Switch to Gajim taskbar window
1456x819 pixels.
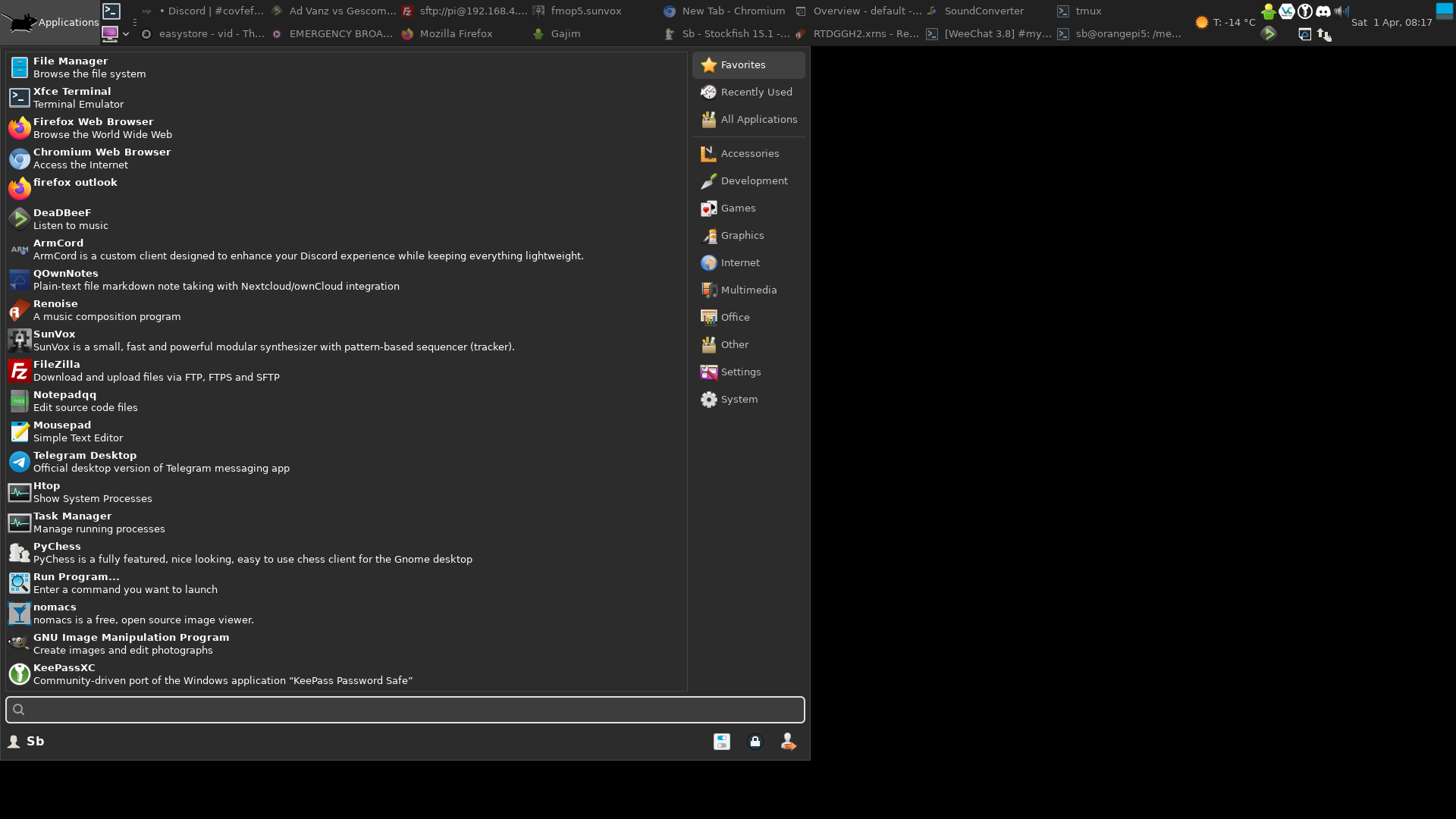[x=595, y=34]
